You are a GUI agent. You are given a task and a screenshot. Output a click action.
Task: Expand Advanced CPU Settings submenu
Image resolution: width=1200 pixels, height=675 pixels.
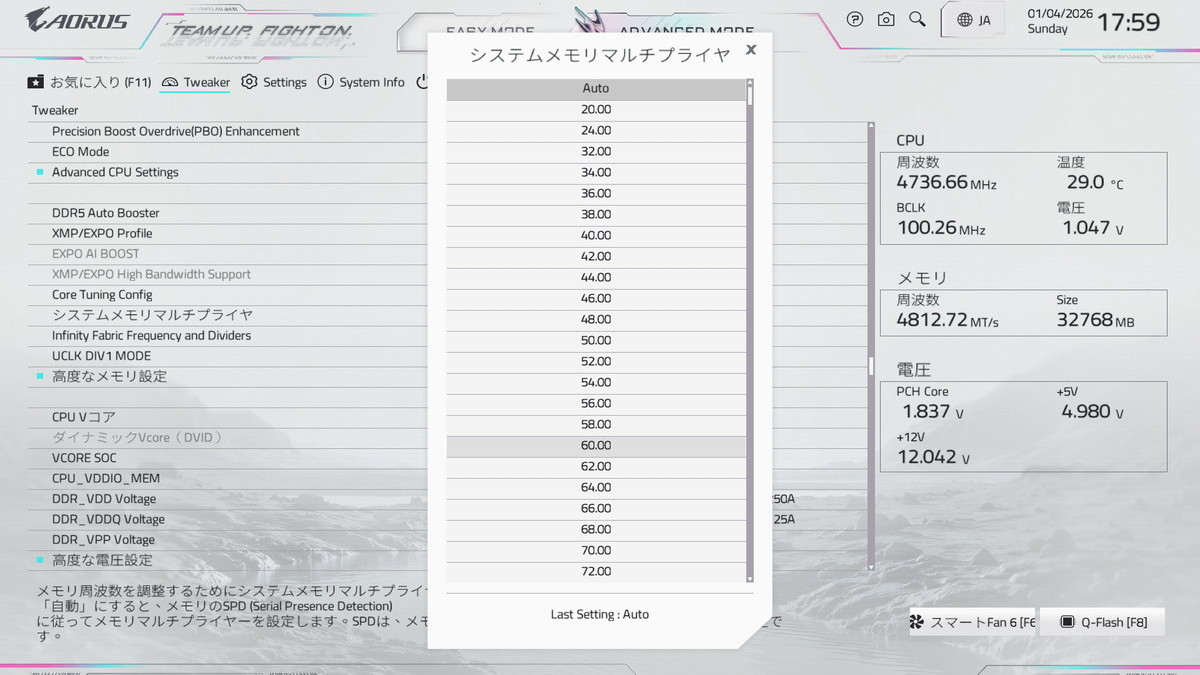115,172
